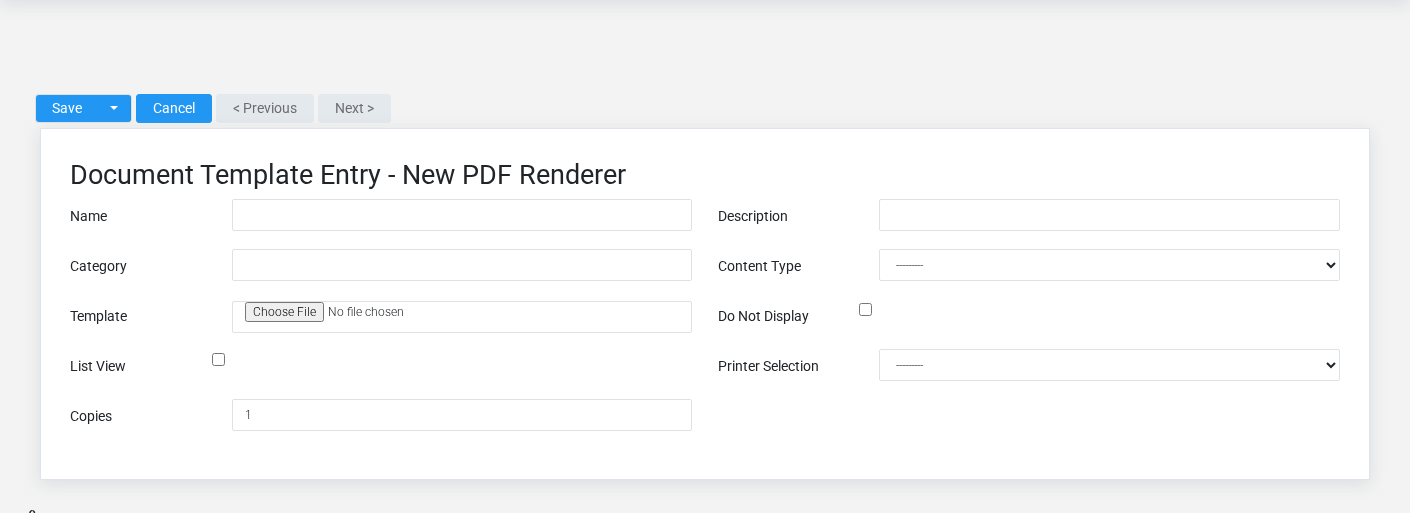Screen dimensions: 1410x513
Task: Toggle the Do Not Display checkbox
Action: (x=865, y=310)
